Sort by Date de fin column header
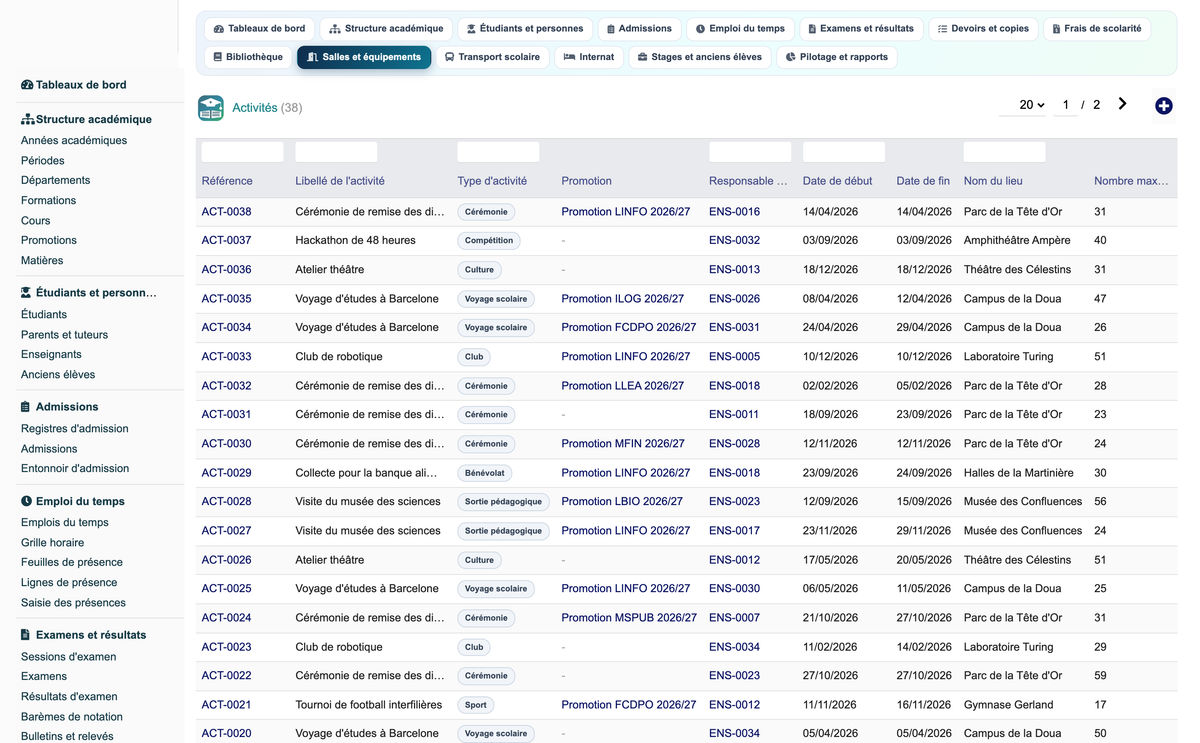Screen dimensions: 1200x743 pyautogui.click(x=923, y=181)
